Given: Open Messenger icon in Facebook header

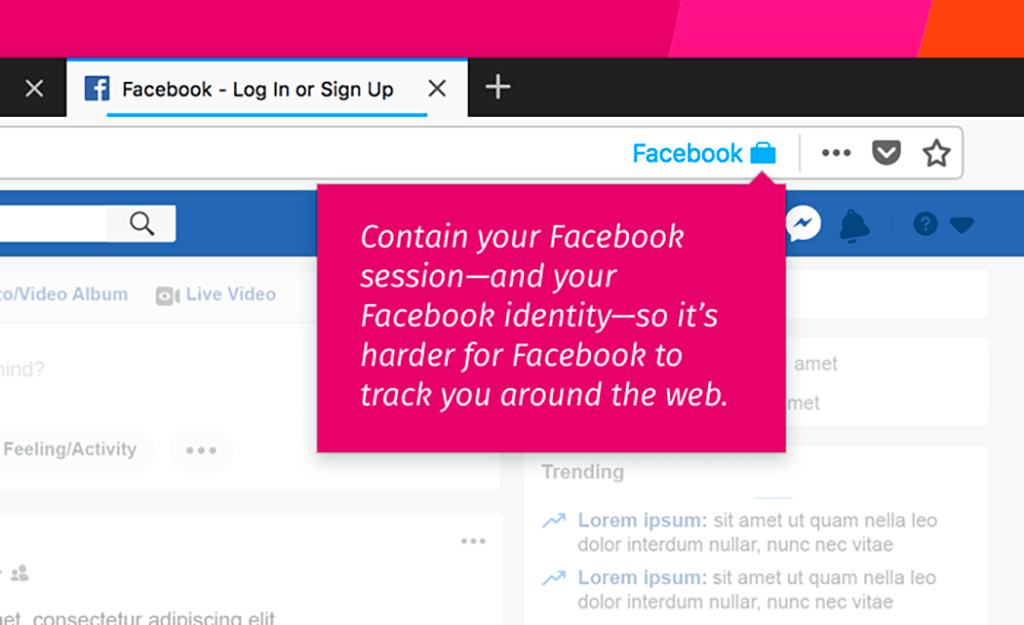Looking at the screenshot, I should 803,223.
